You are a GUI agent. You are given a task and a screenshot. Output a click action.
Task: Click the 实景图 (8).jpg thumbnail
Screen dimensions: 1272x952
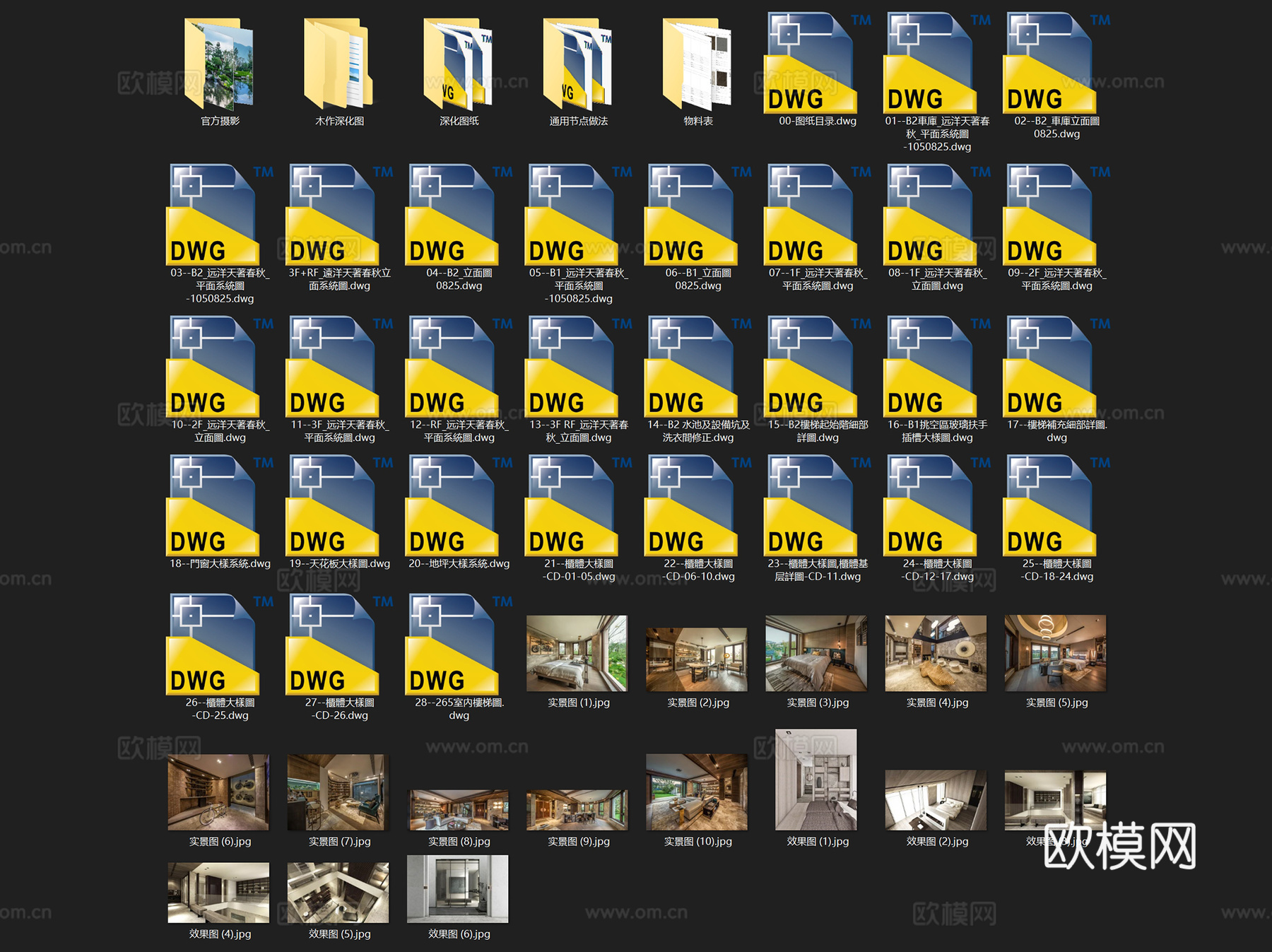coord(457,810)
